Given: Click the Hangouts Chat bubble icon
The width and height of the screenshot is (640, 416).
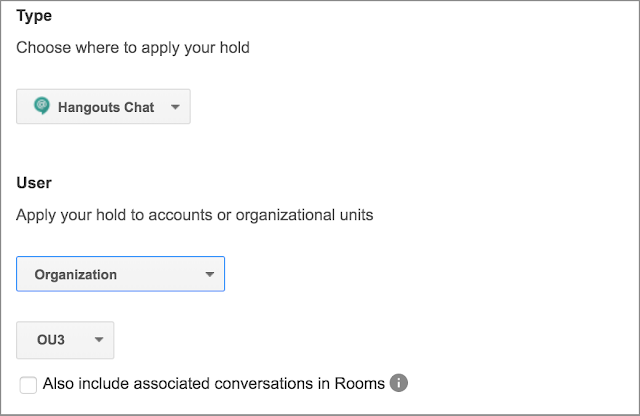Looking at the screenshot, I should [x=41, y=106].
